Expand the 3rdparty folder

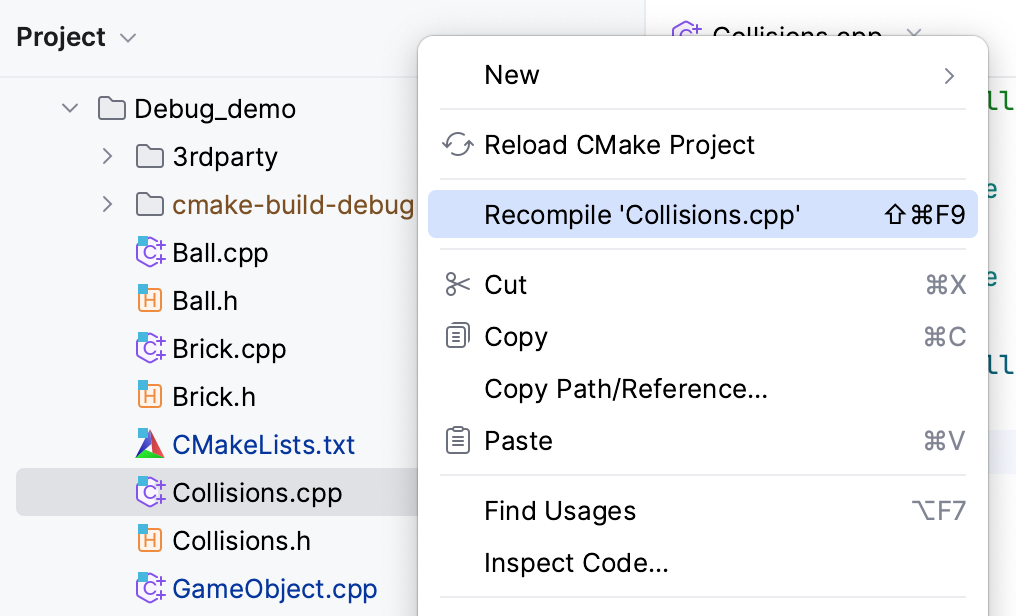pos(106,156)
